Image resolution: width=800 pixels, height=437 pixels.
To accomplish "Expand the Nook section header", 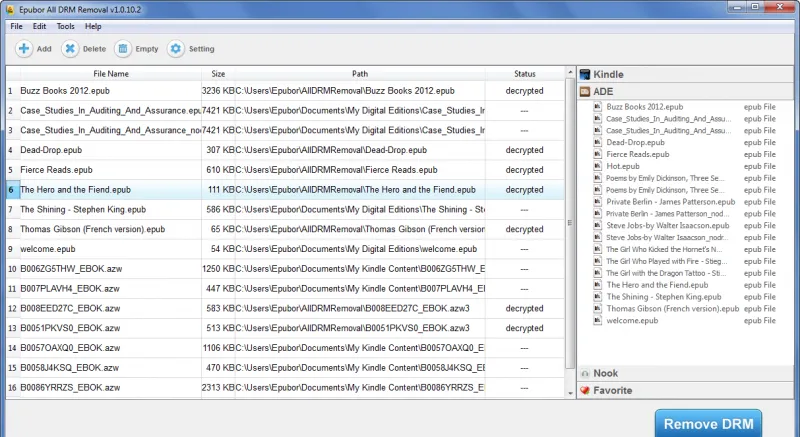I will (685, 373).
